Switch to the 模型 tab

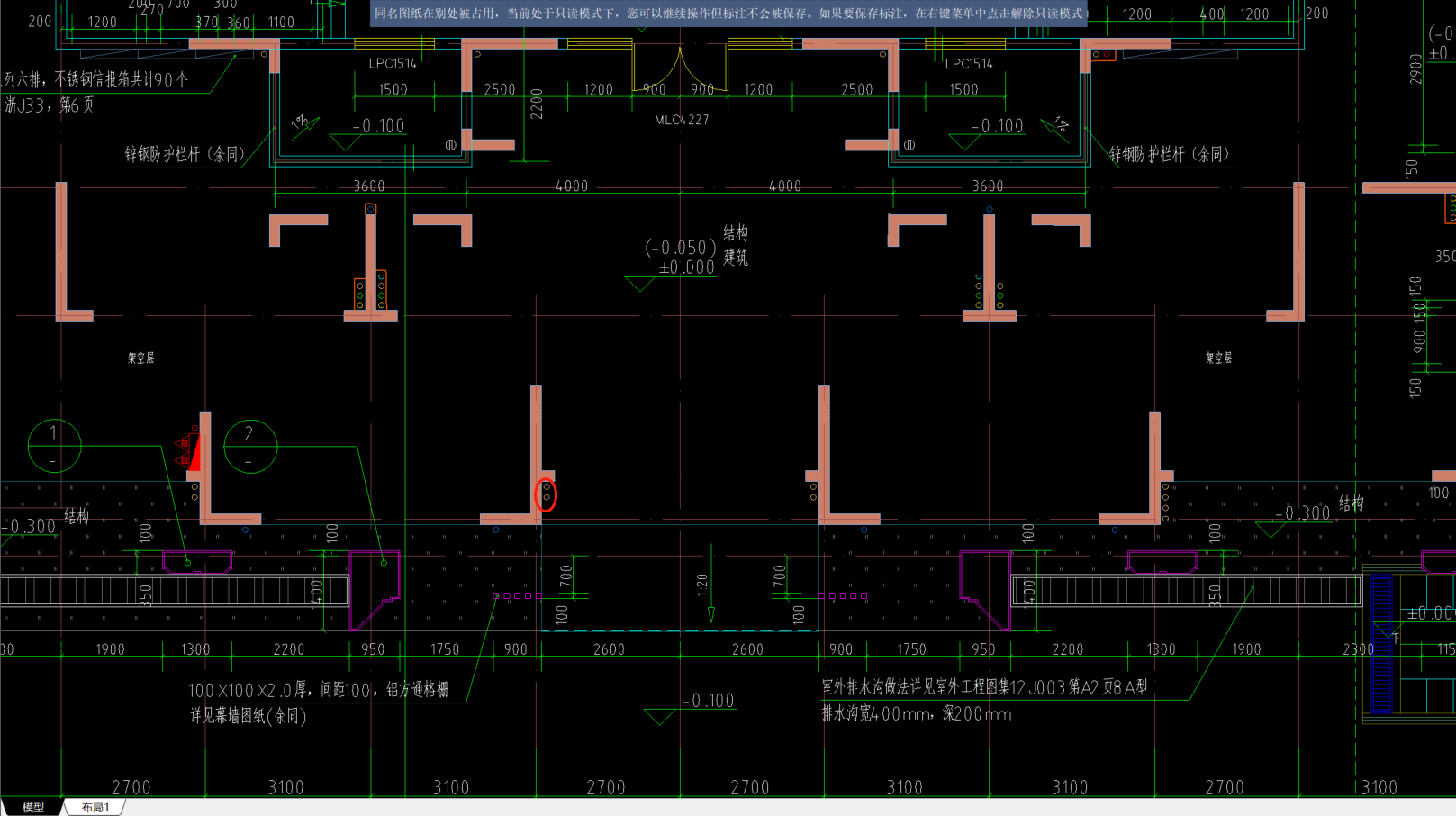[x=32, y=808]
